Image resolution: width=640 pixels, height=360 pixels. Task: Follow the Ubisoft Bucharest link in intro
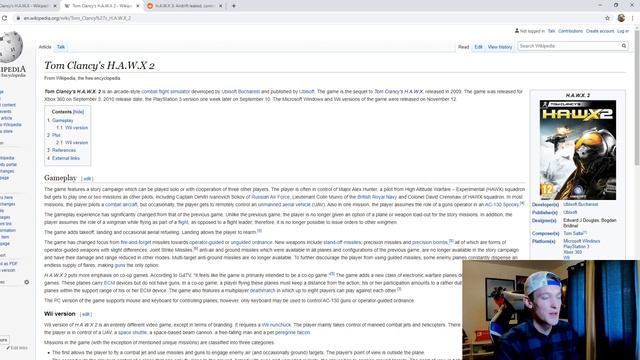[240, 91]
